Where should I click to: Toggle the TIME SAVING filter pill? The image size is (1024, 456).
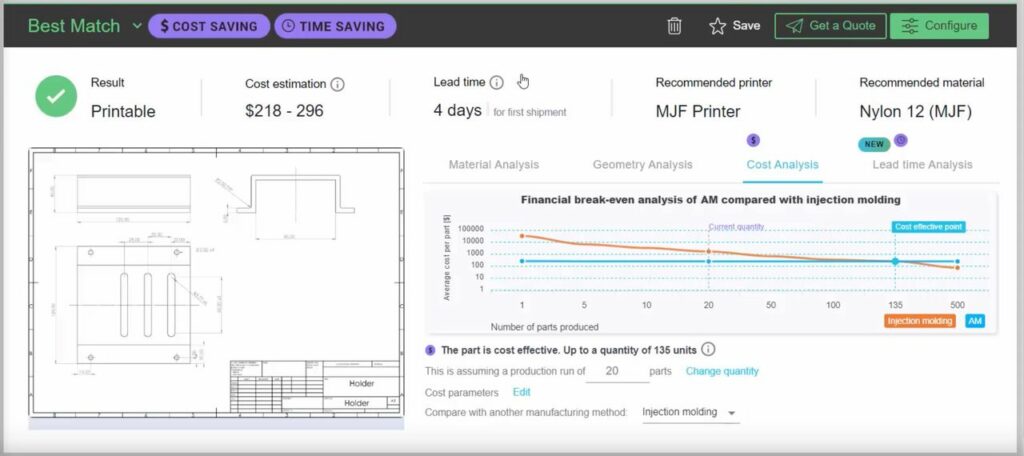tap(335, 26)
